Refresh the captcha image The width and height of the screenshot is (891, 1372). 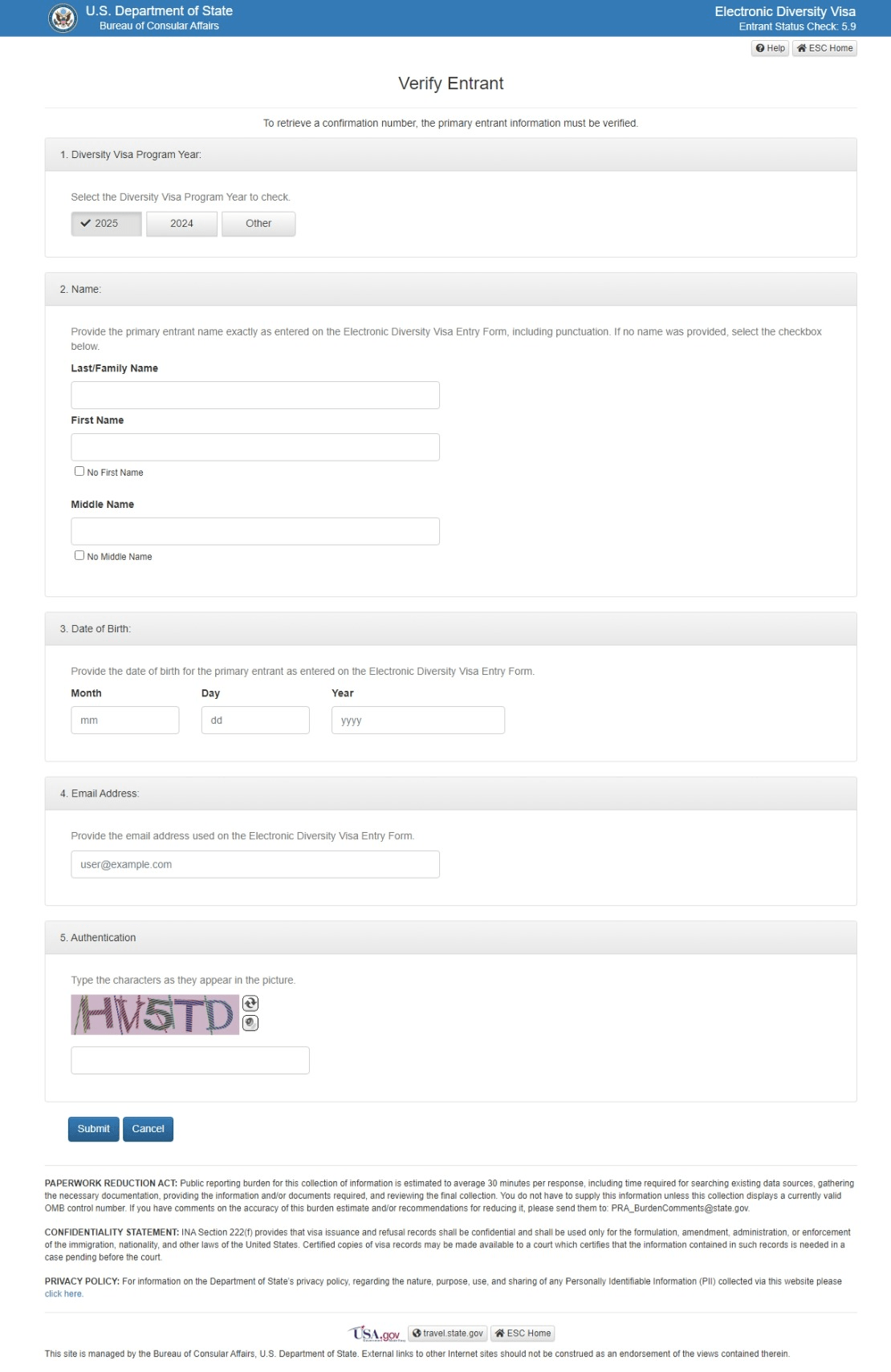[x=250, y=1003]
